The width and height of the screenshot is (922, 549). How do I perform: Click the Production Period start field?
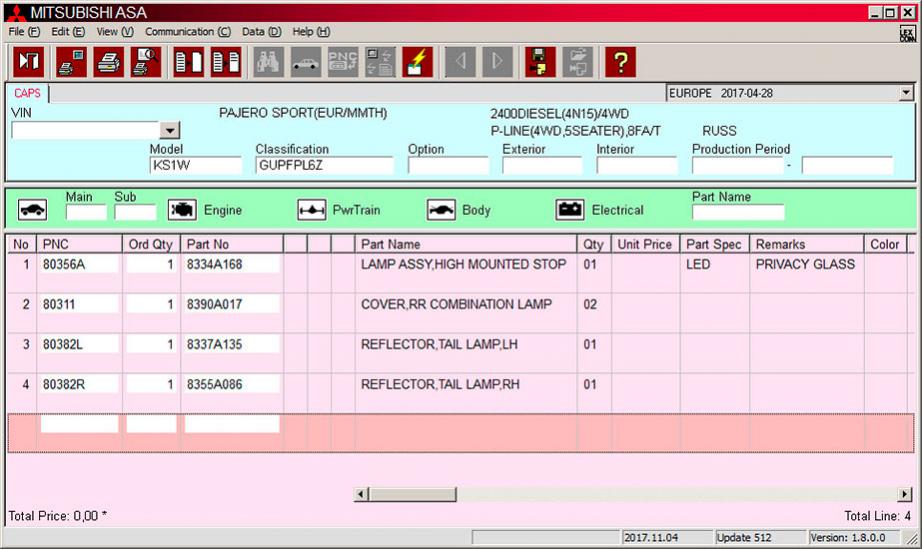738,165
